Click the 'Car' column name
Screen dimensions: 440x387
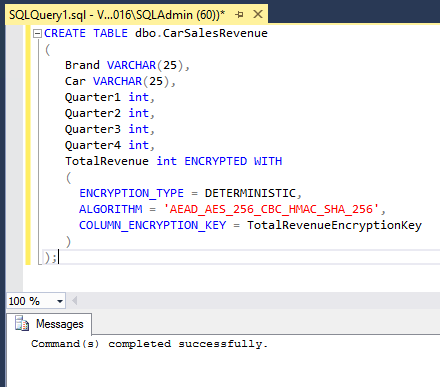pos(75,81)
